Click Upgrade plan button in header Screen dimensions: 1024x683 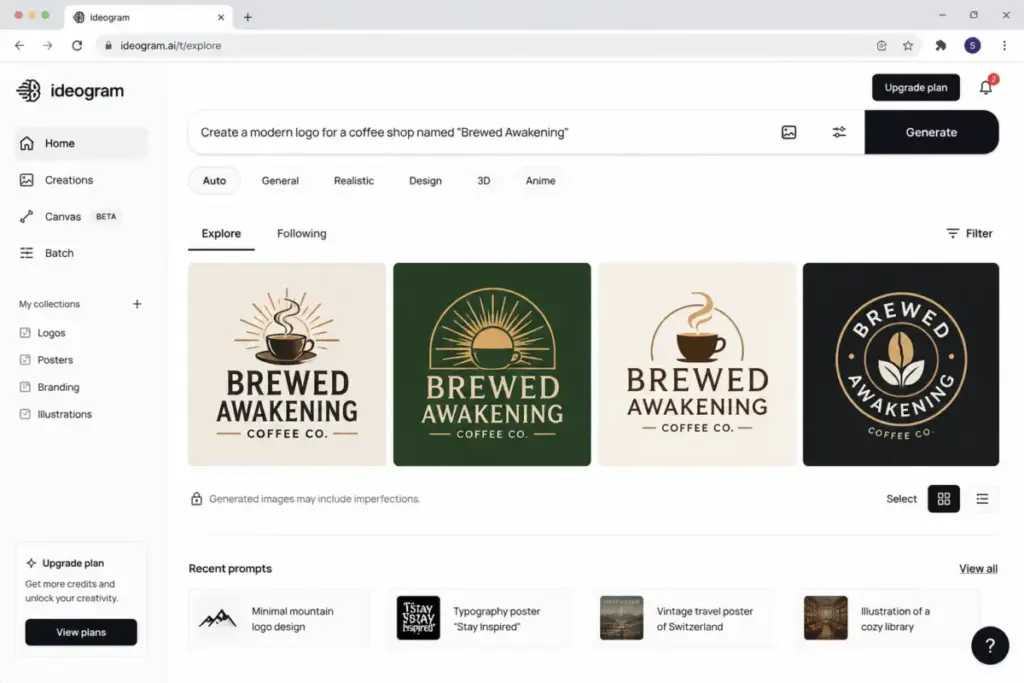pos(916,87)
